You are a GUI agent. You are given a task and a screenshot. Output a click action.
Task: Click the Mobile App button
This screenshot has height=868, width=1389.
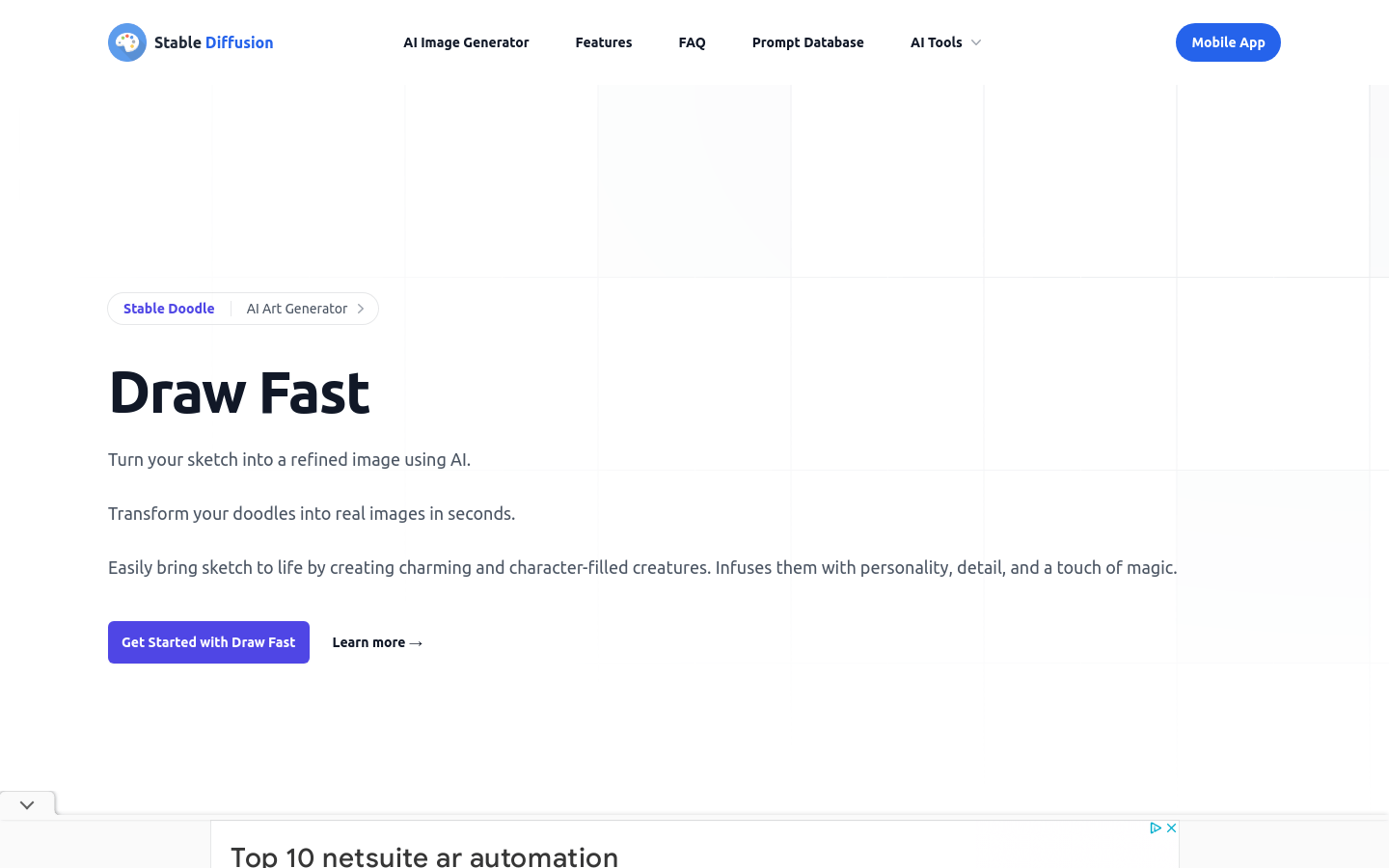(x=1228, y=42)
